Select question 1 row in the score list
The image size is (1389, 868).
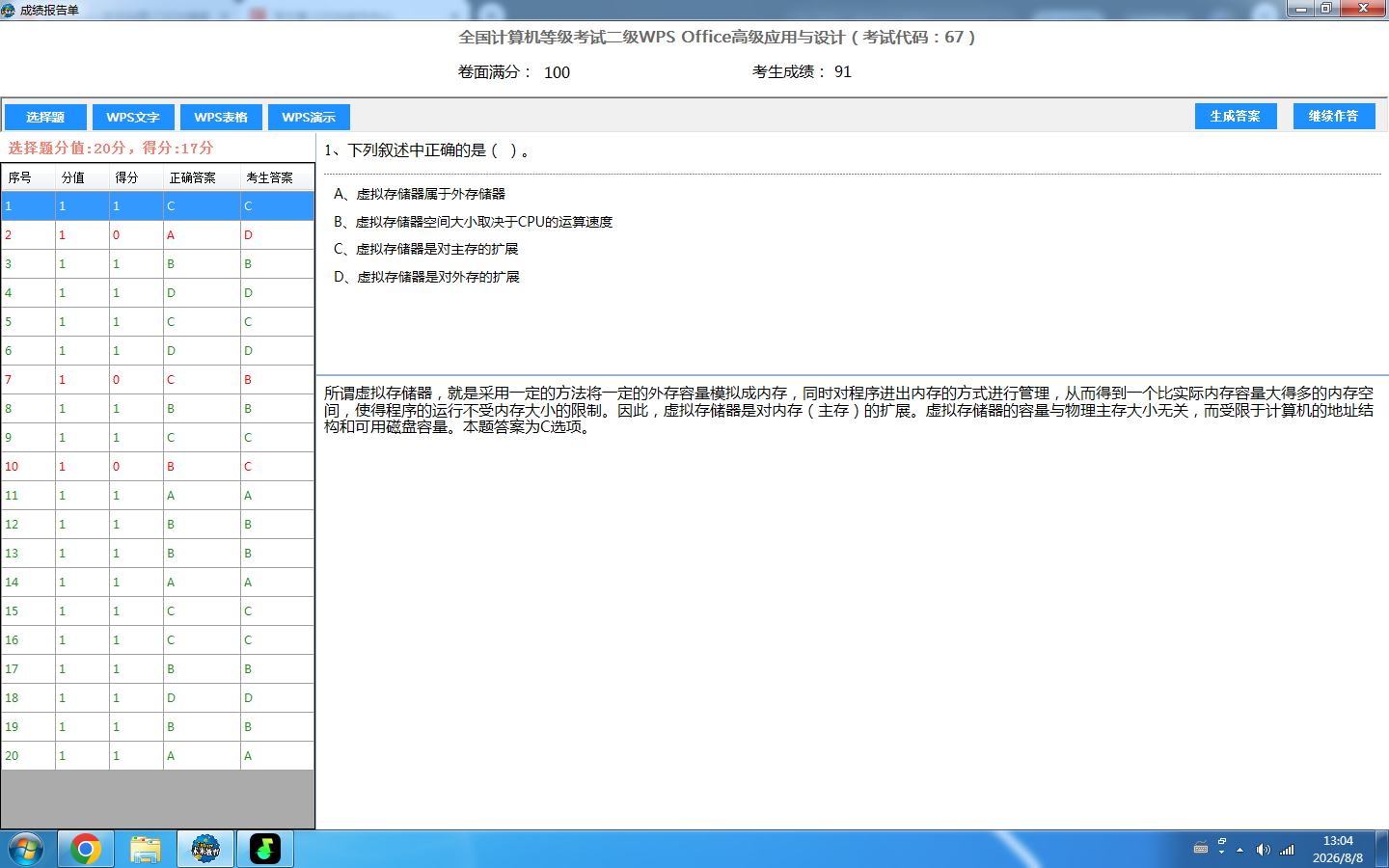click(157, 205)
